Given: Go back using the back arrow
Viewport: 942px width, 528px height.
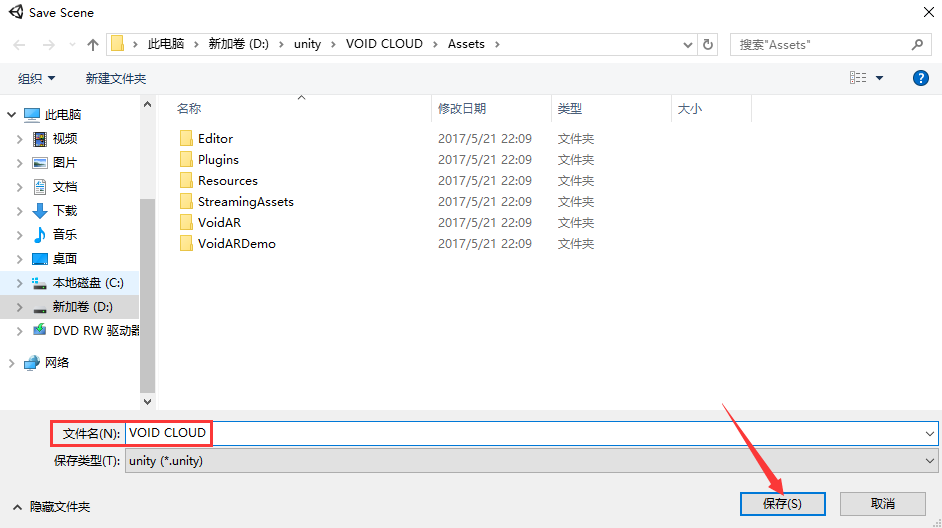Looking at the screenshot, I should pyautogui.click(x=19, y=44).
